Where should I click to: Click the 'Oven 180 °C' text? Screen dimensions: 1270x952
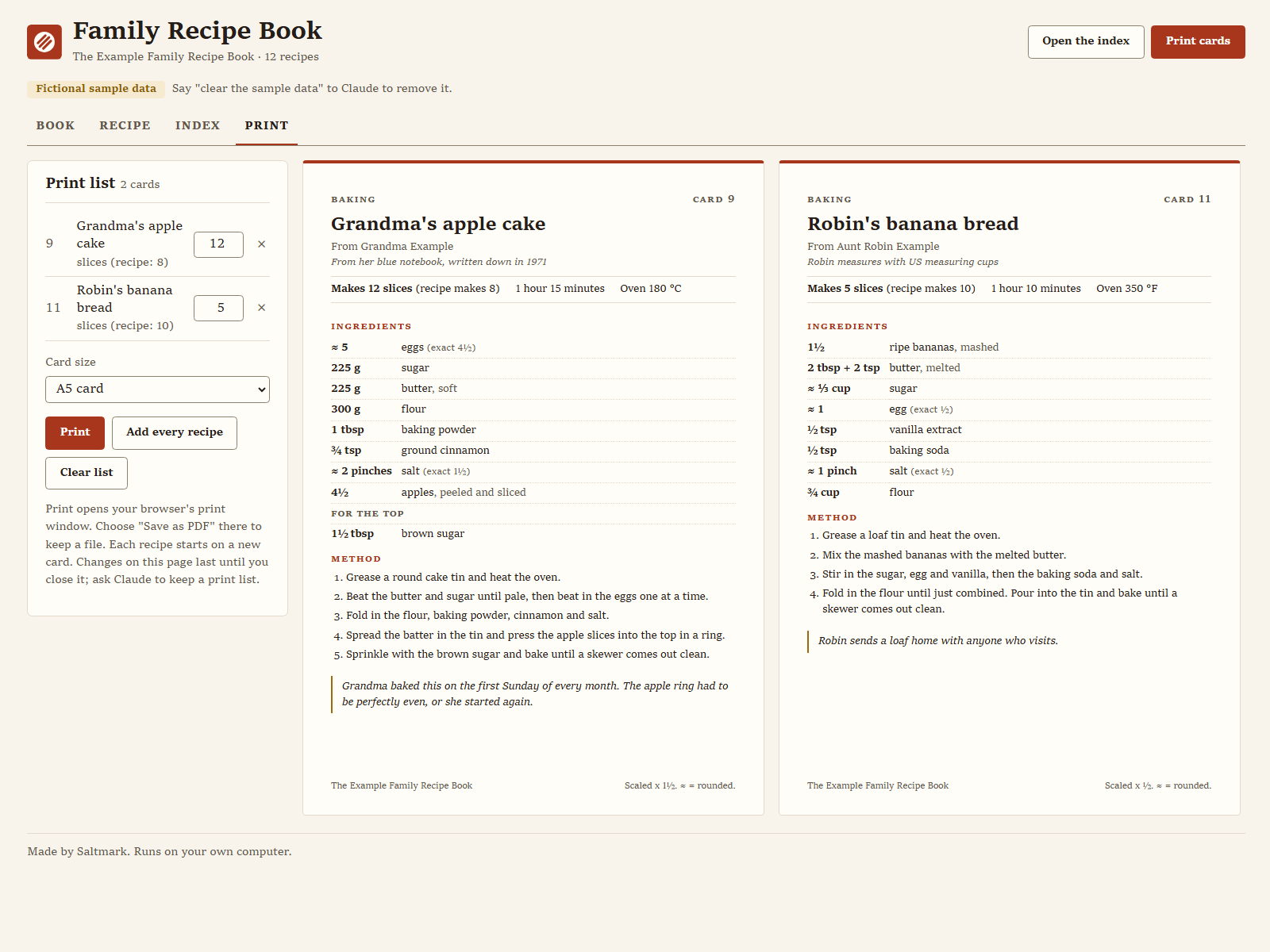[651, 289]
